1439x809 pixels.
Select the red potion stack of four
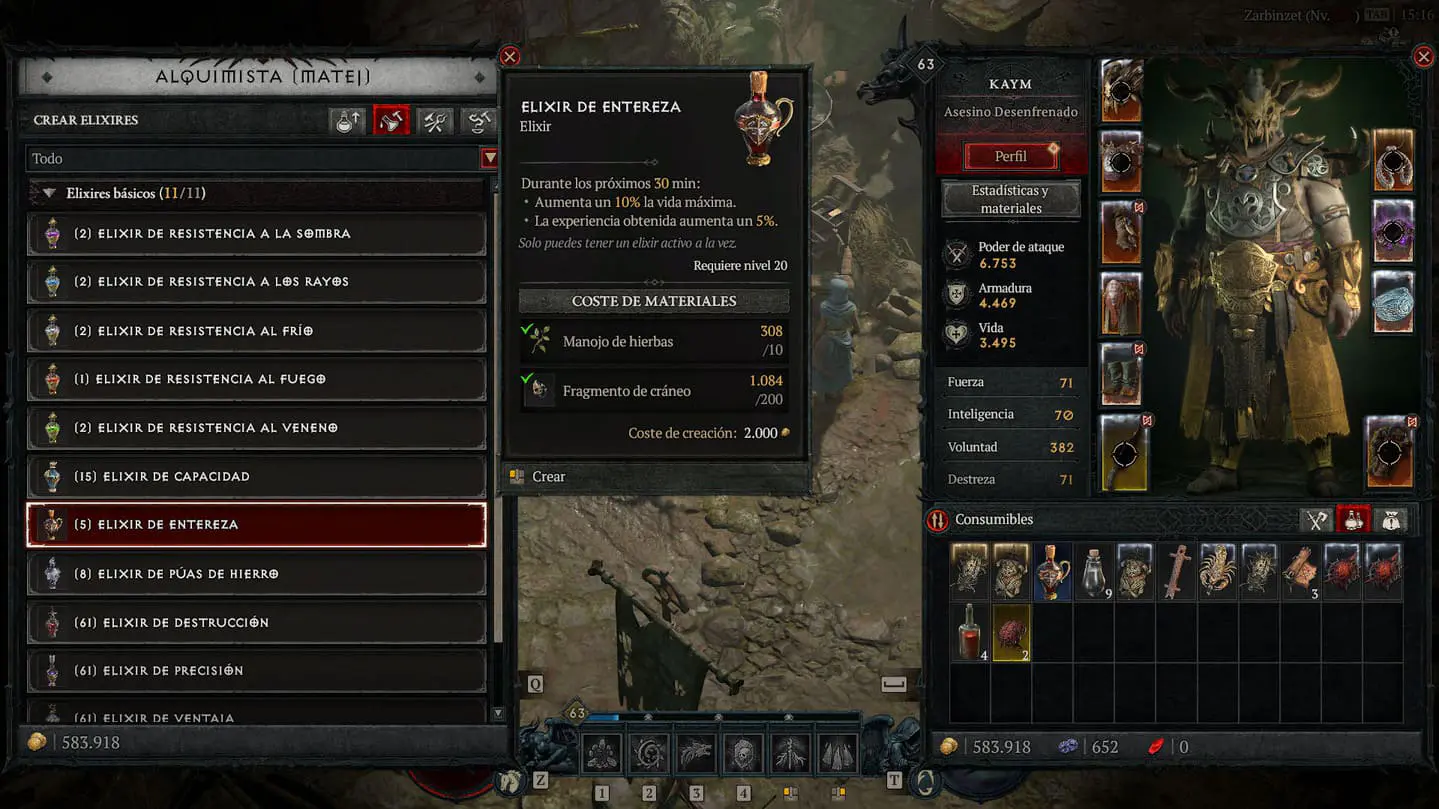(x=969, y=632)
